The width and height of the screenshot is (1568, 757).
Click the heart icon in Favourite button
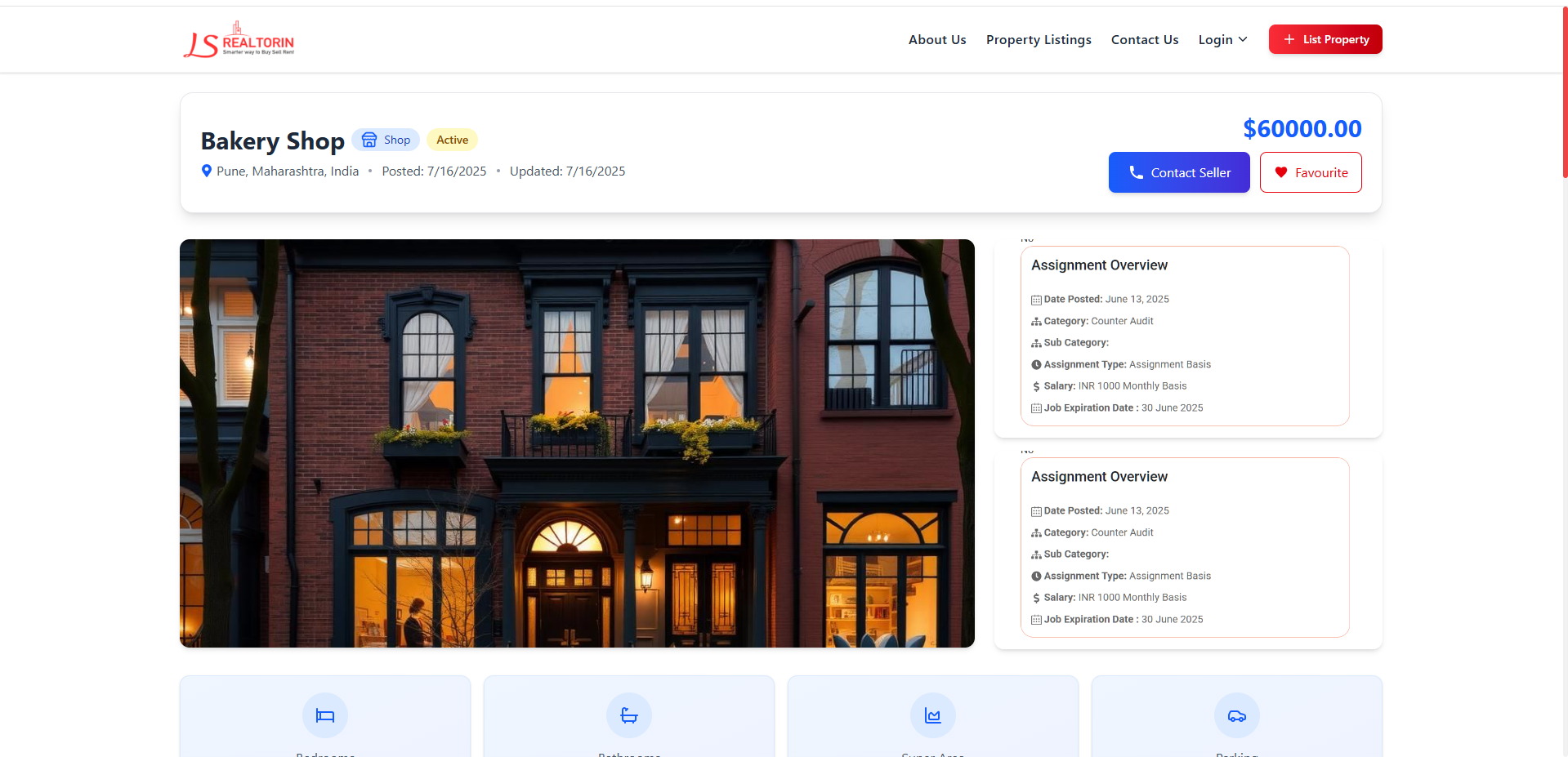pos(1280,172)
